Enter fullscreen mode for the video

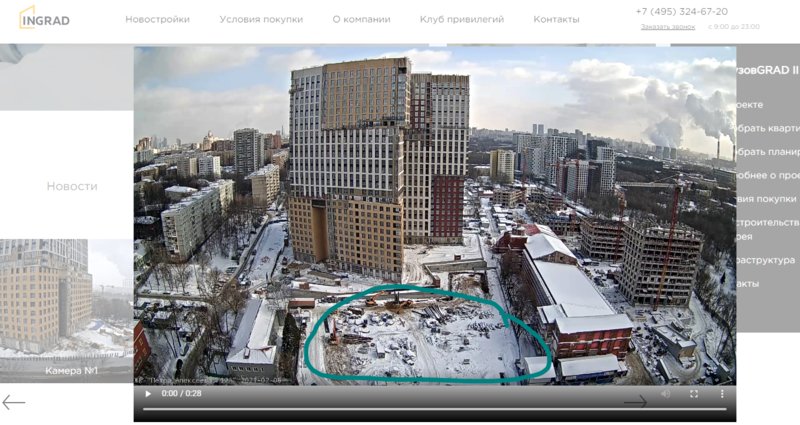click(x=693, y=393)
